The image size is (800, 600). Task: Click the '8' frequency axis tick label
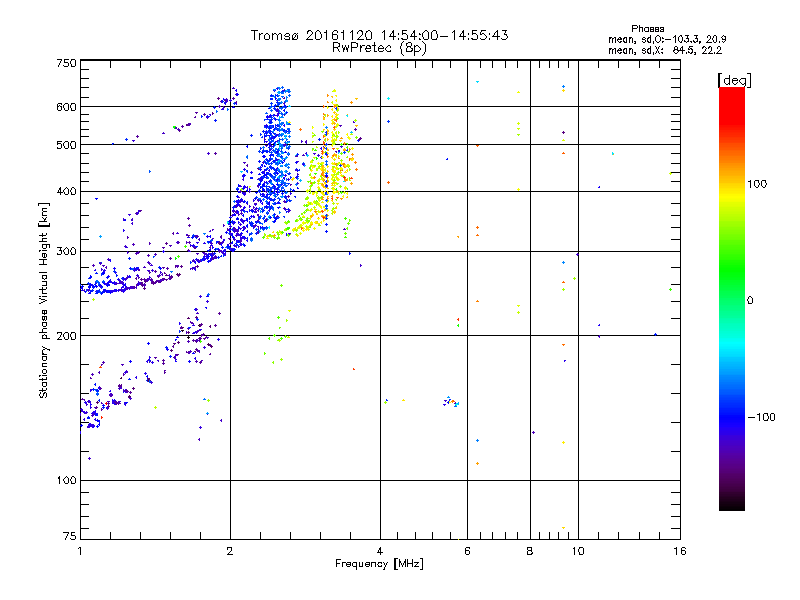530,551
